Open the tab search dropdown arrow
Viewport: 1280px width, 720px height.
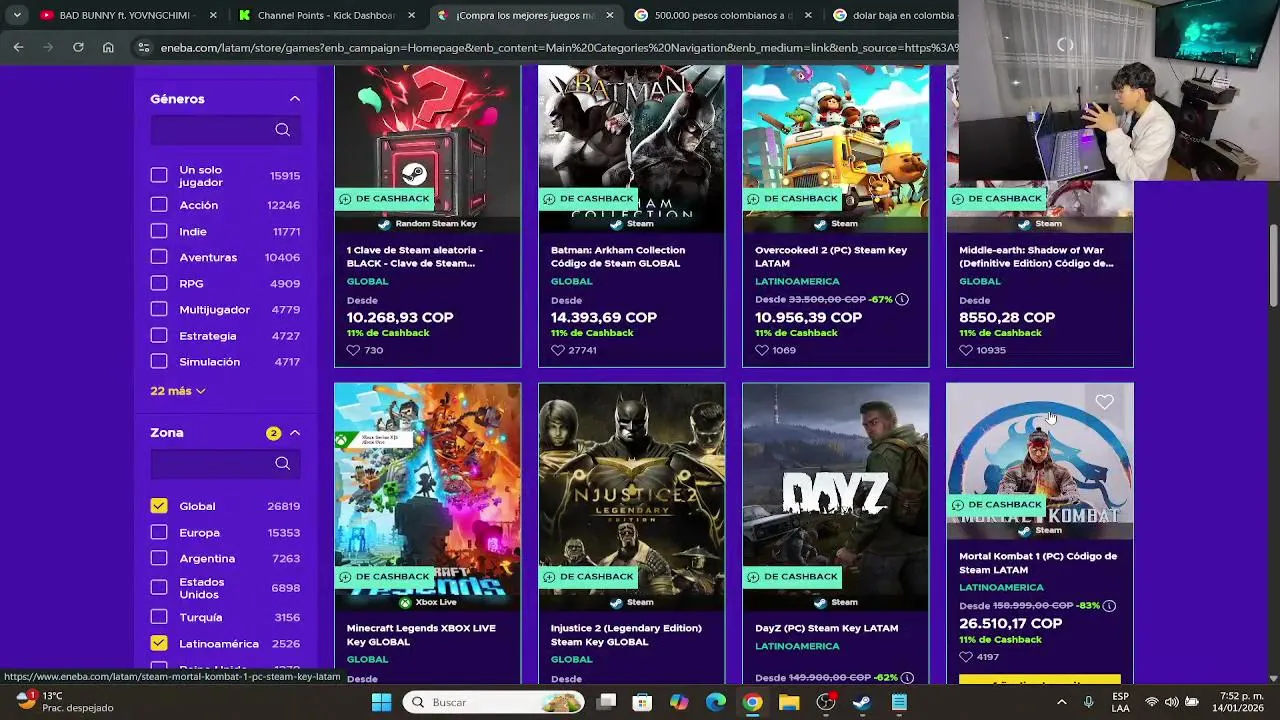17,15
